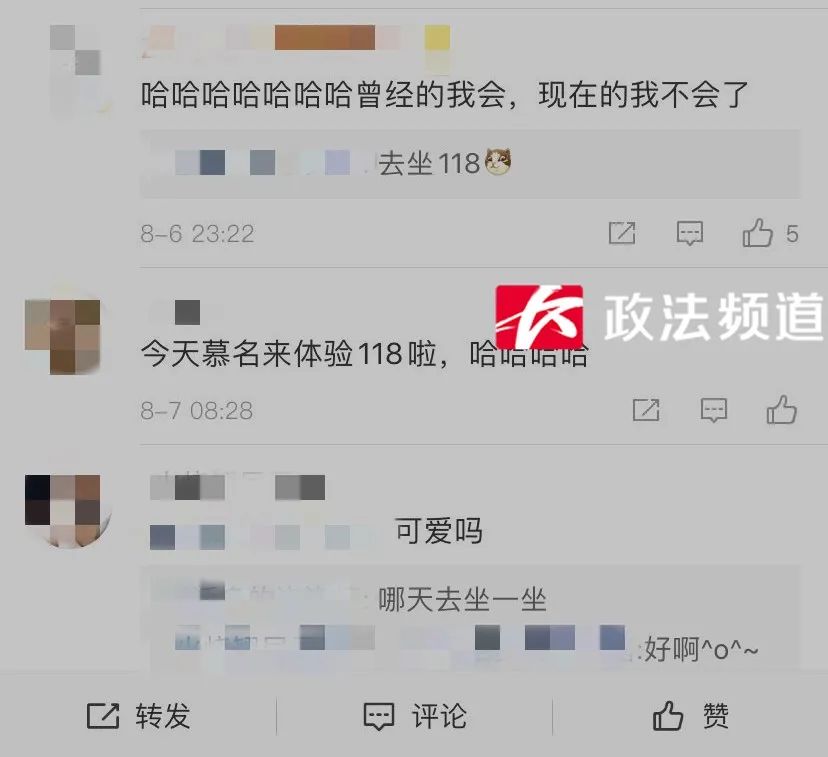Screen dimensions: 828x757
Task: Tap the 转发 button in bottom bar
Action: (138, 716)
